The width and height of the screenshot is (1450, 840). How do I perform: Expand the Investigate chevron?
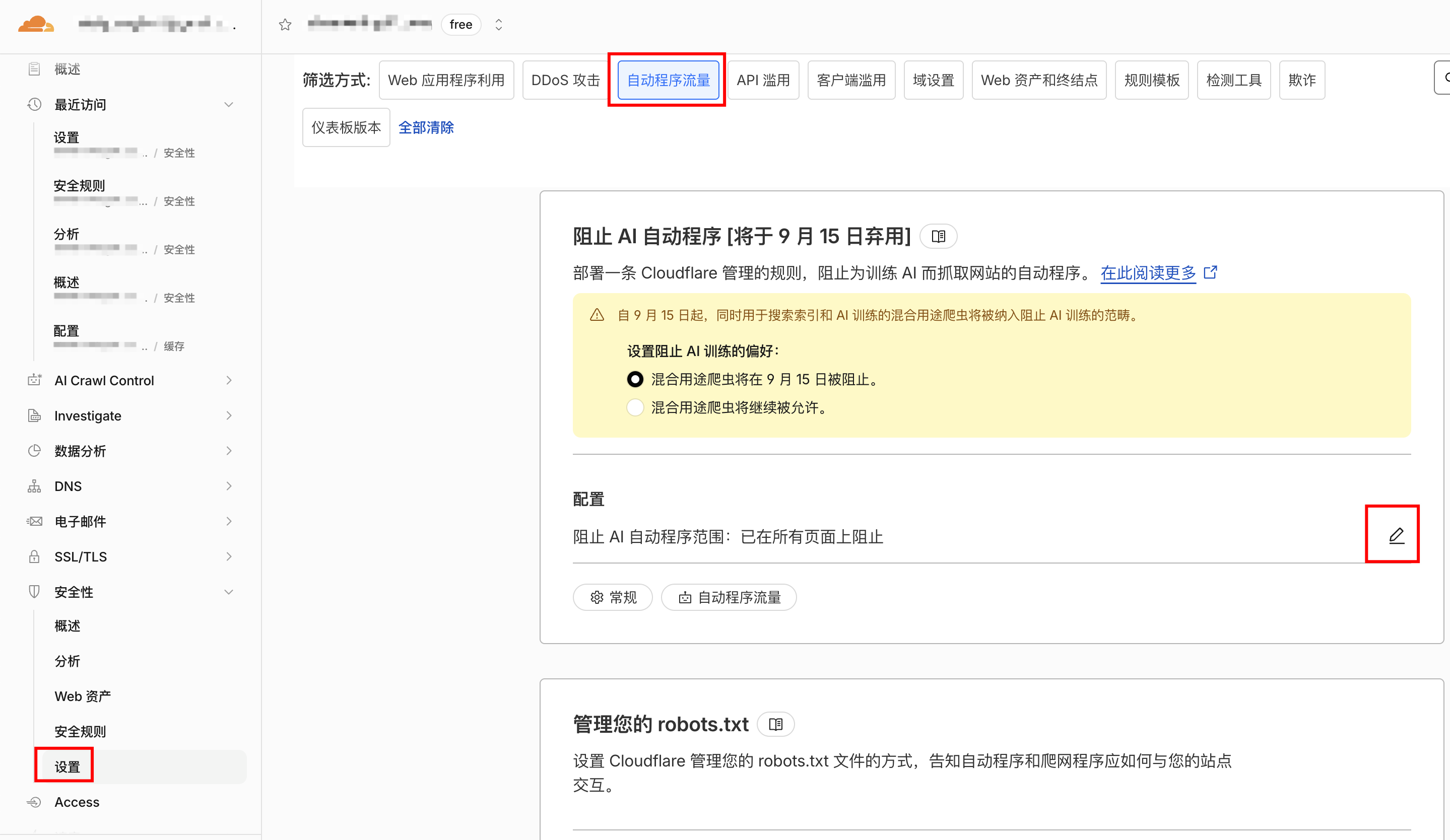tap(228, 415)
